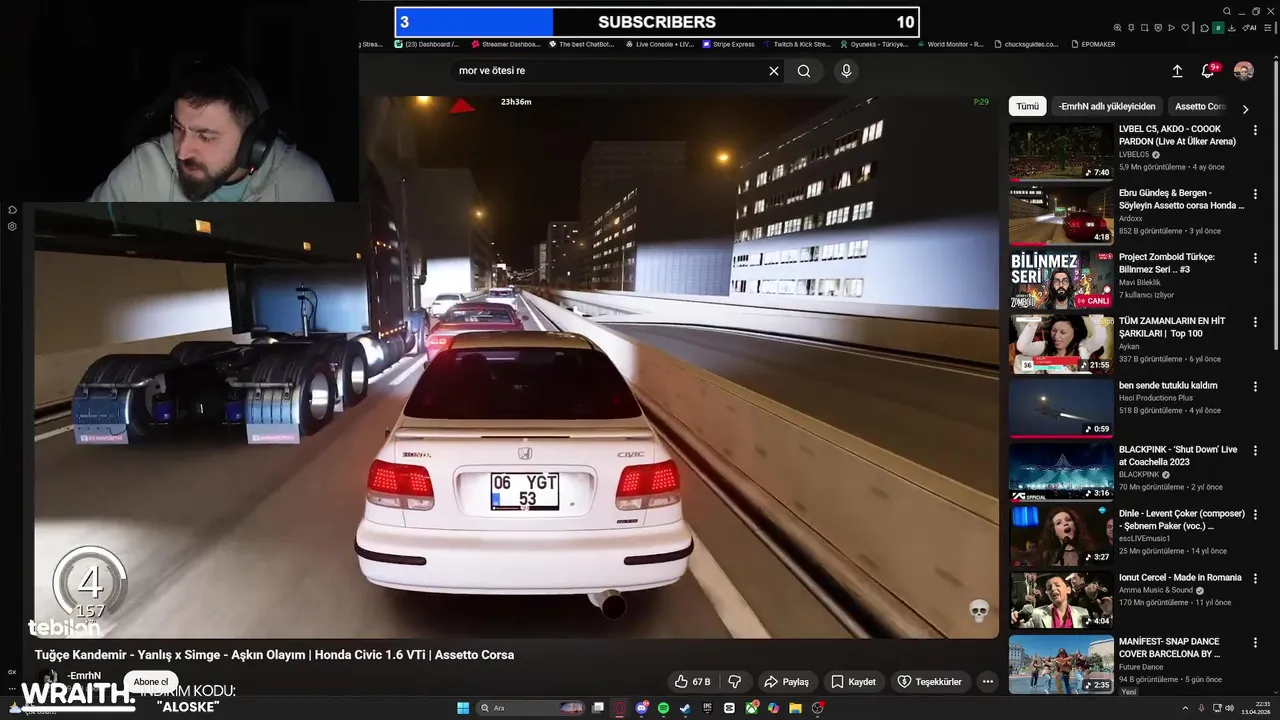Open the browser AI assistant icon
Screen dimensions: 1280x720
pos(1249,28)
